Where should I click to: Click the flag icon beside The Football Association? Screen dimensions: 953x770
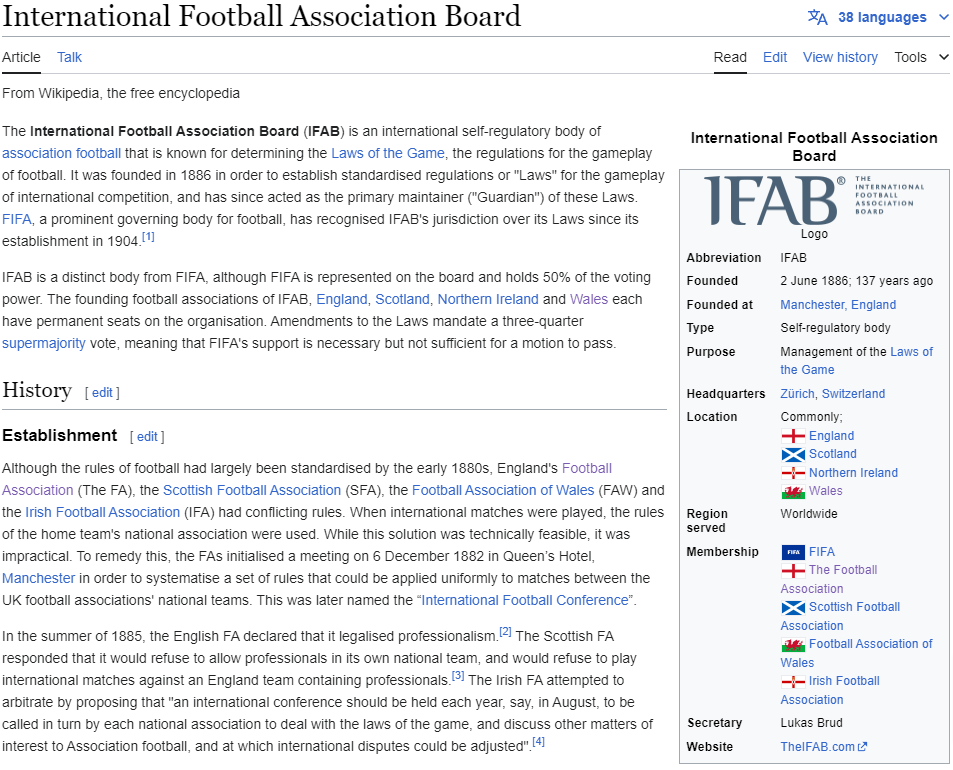click(793, 570)
